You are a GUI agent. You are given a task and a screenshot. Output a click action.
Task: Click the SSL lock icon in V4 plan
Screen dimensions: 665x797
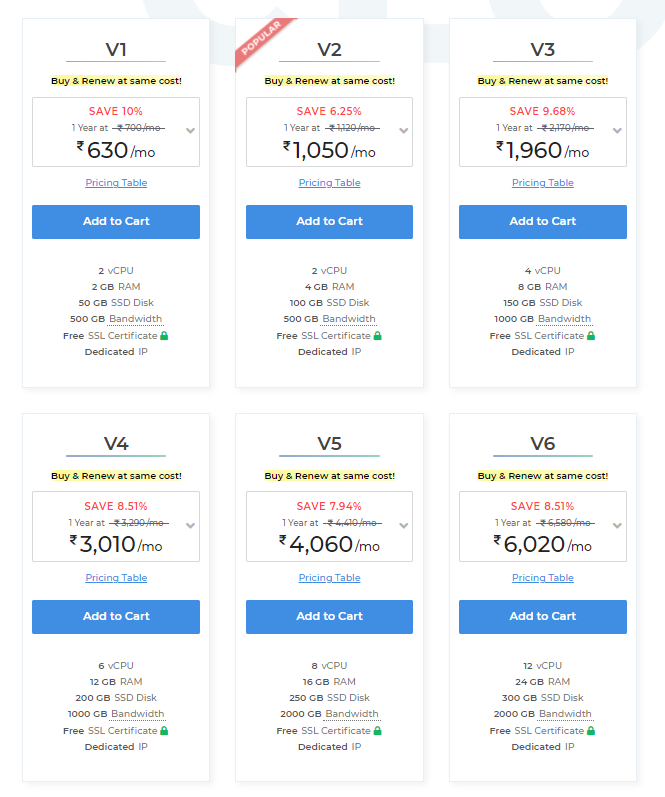click(164, 731)
